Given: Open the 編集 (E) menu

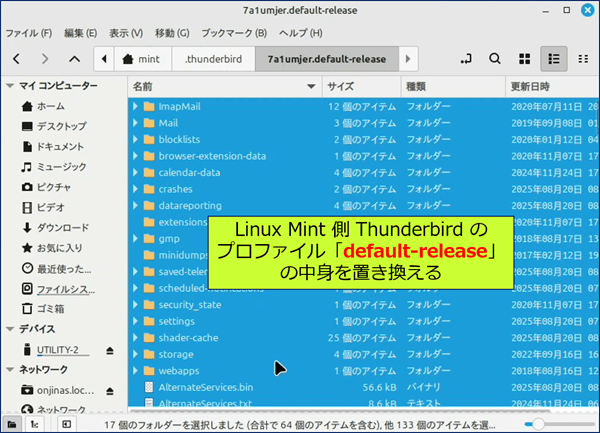Looking at the screenshot, I should point(80,33).
